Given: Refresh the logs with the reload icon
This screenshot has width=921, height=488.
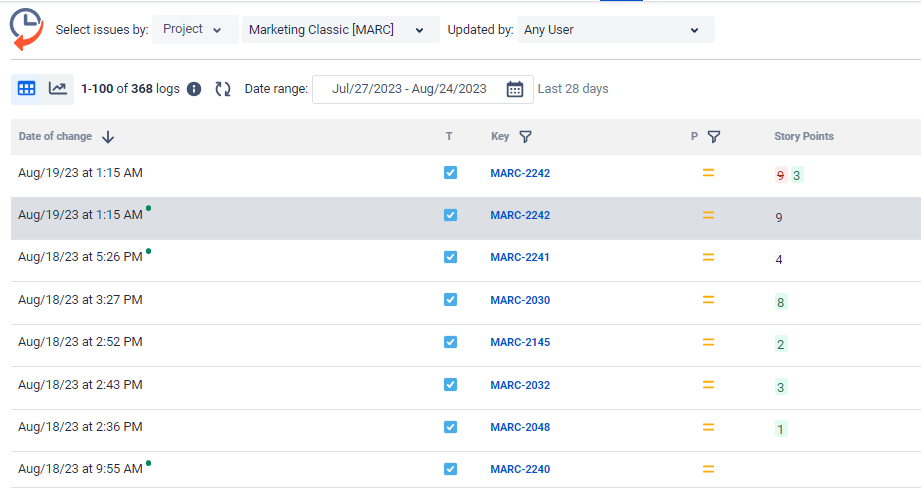Looking at the screenshot, I should [x=223, y=89].
